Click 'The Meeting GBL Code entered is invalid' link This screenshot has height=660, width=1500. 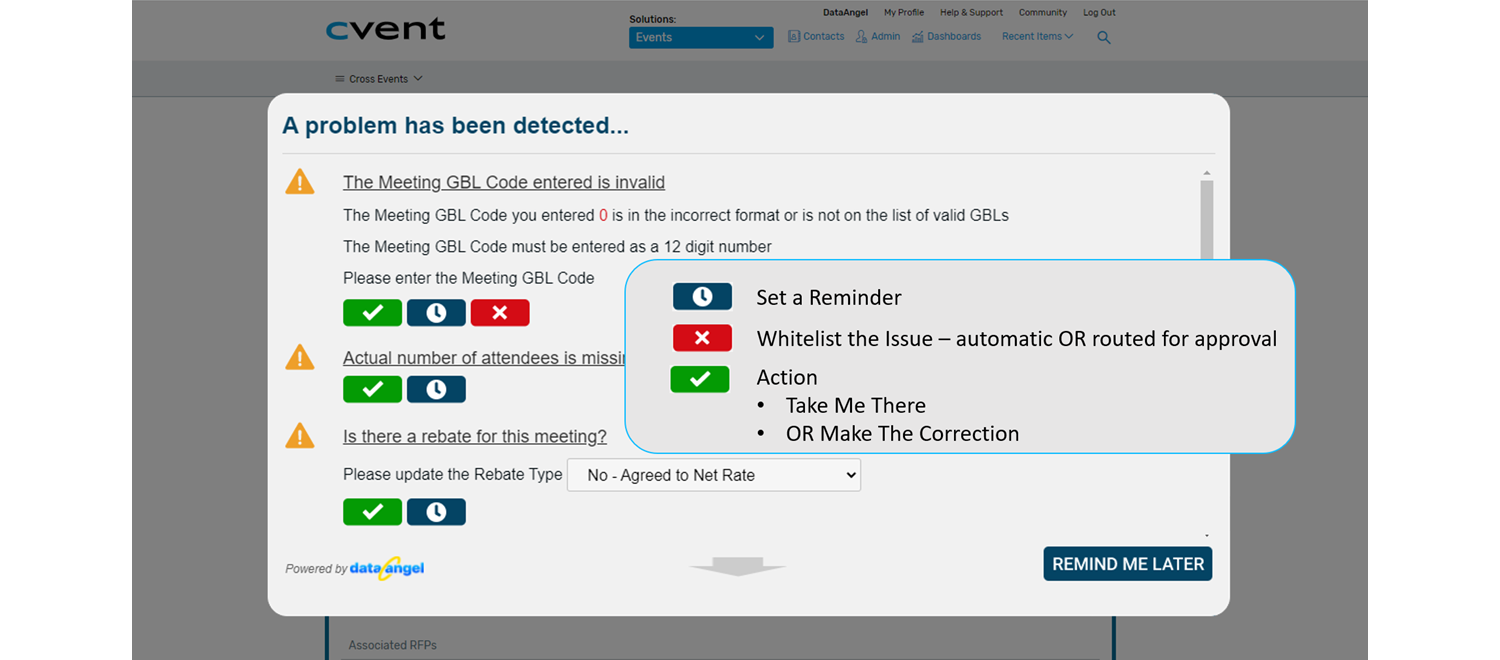coord(503,182)
